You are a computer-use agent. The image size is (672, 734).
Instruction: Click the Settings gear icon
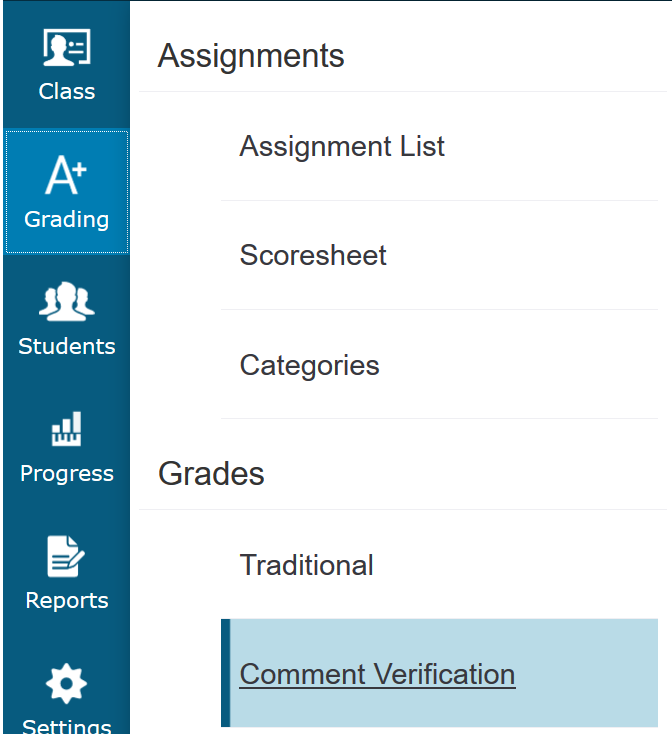66,684
